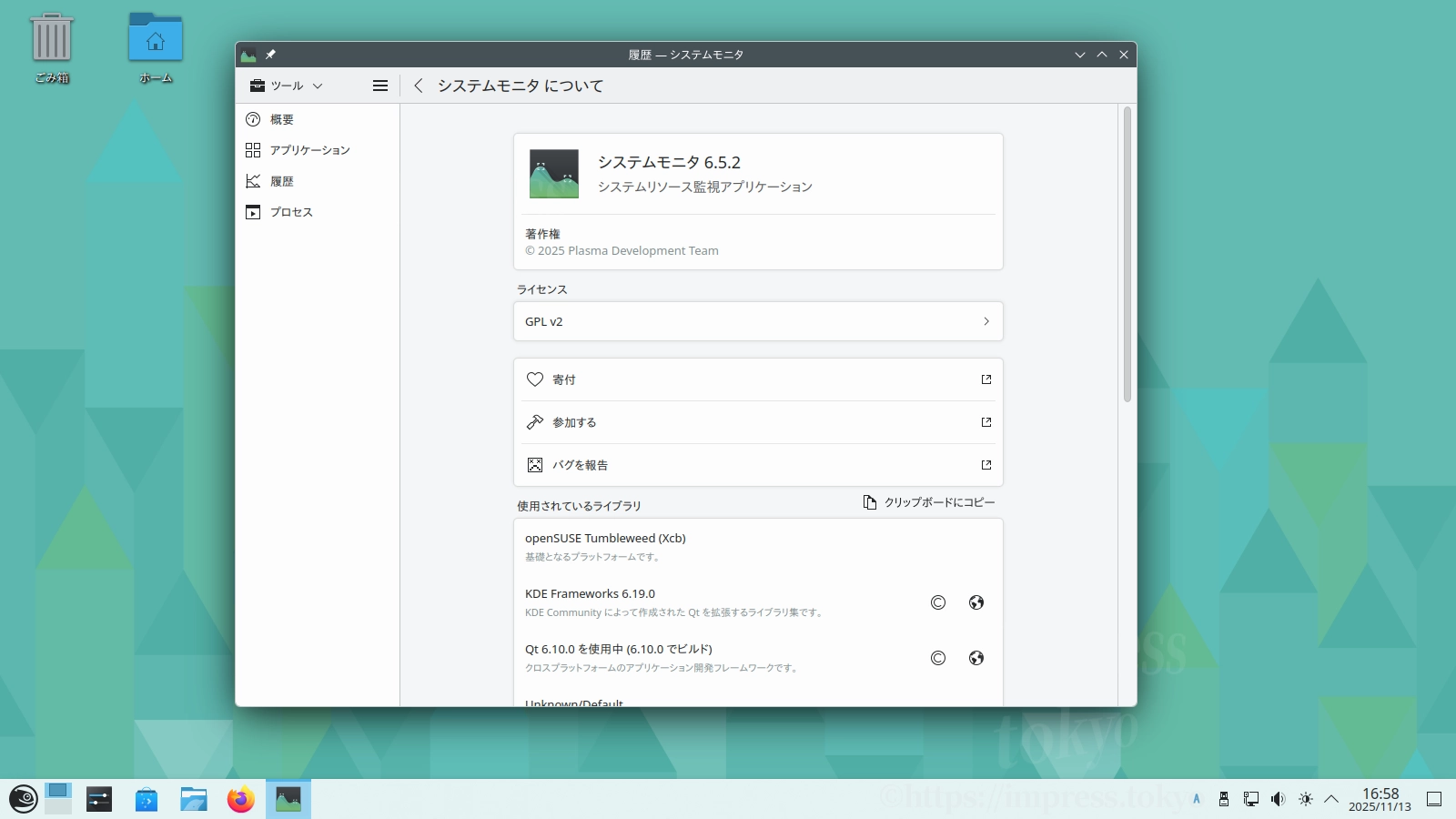Close the System Monitor window

click(1124, 55)
